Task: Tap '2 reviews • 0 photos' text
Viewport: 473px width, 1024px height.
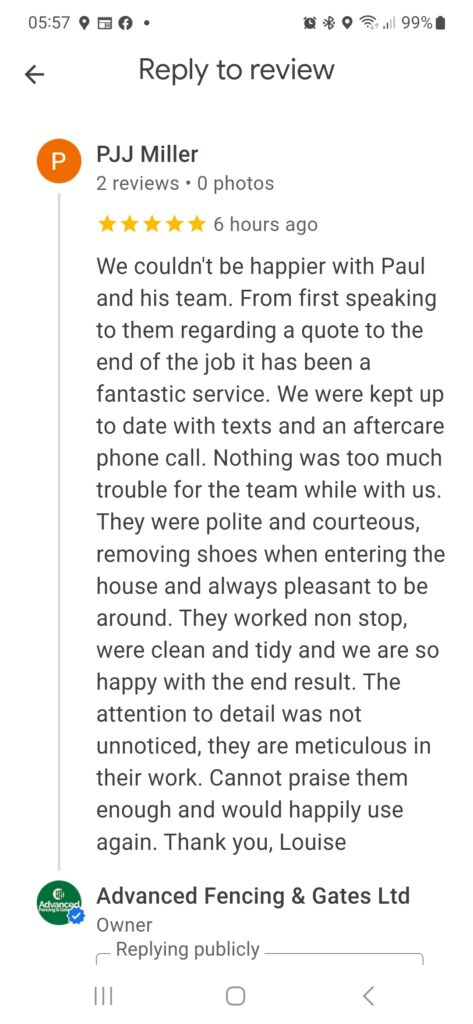Action: click(185, 184)
